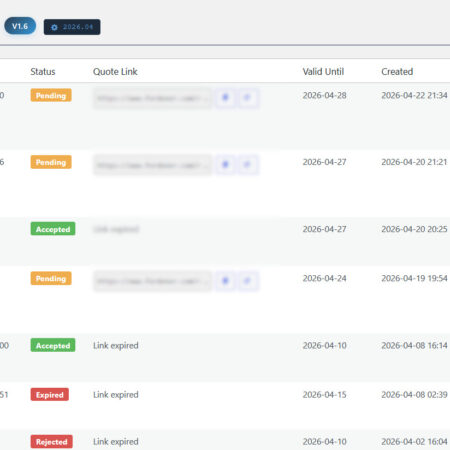Click the created timestamp 2026-04-20 20:25

414,229
